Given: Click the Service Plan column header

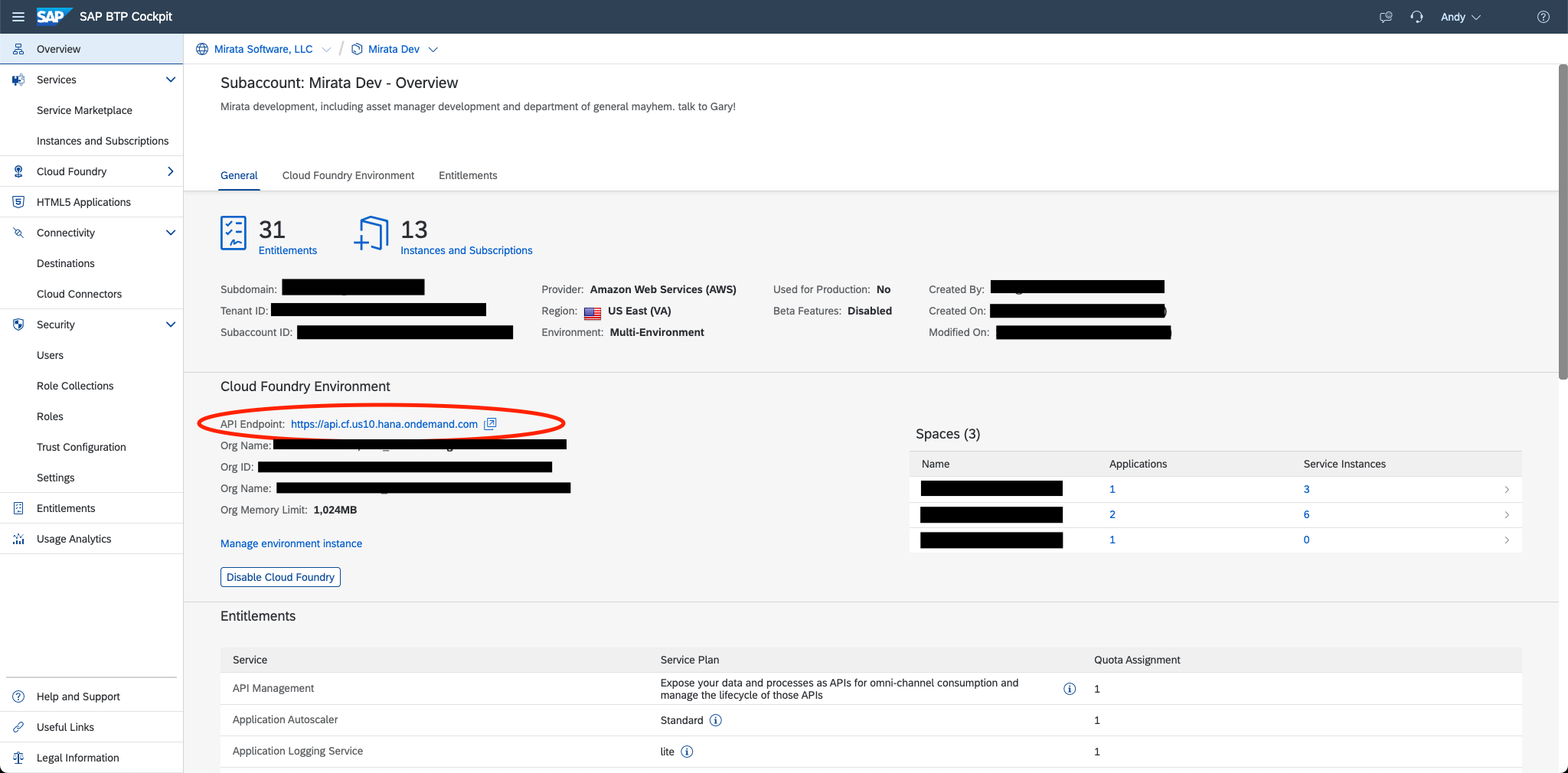Looking at the screenshot, I should tap(690, 660).
